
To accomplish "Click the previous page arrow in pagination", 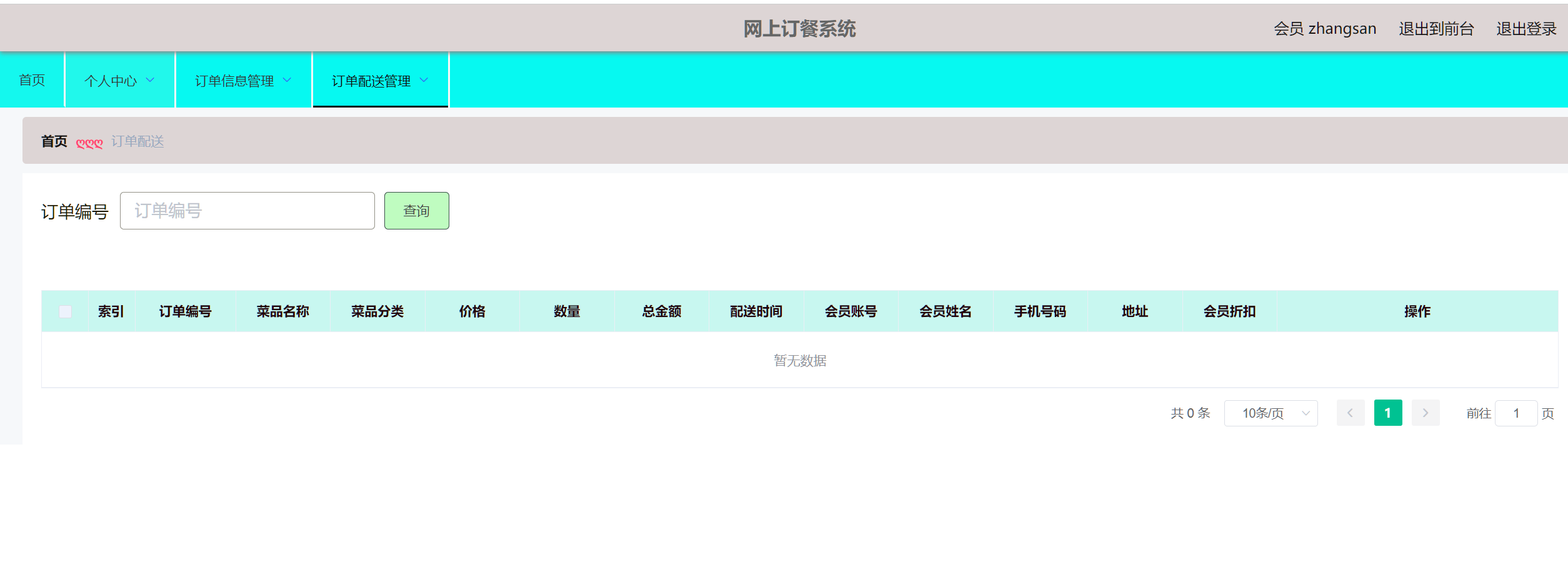I will (1351, 413).
